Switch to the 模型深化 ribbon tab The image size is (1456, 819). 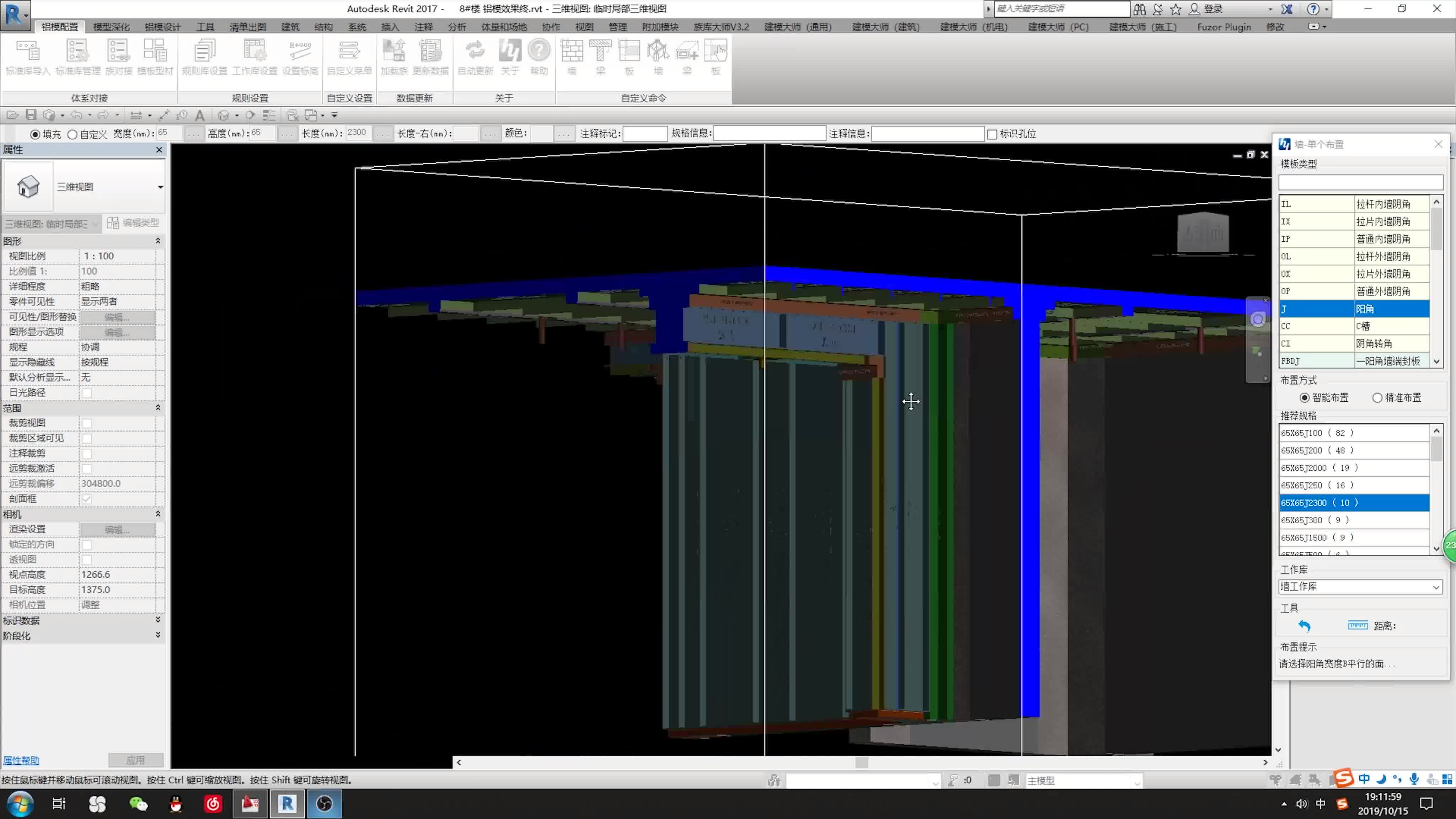[x=111, y=27]
